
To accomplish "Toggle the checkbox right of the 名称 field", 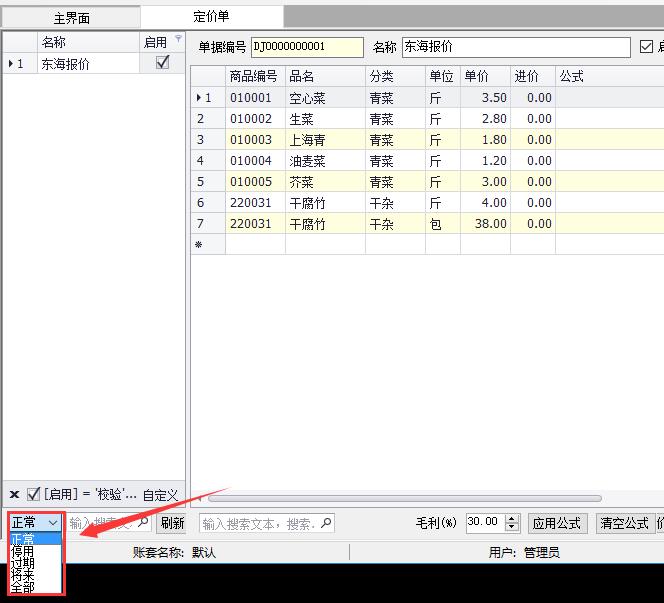I will (646, 46).
